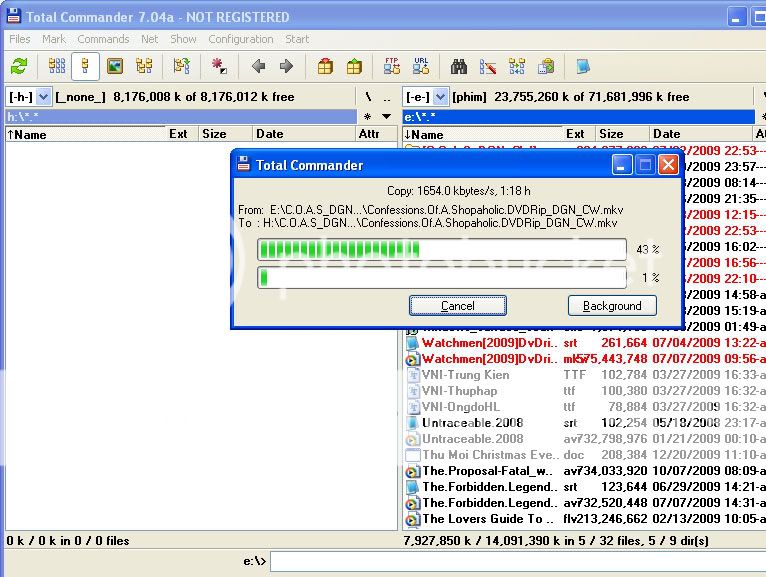Click the URL new FTP connection icon
766x577 pixels.
(x=420, y=67)
